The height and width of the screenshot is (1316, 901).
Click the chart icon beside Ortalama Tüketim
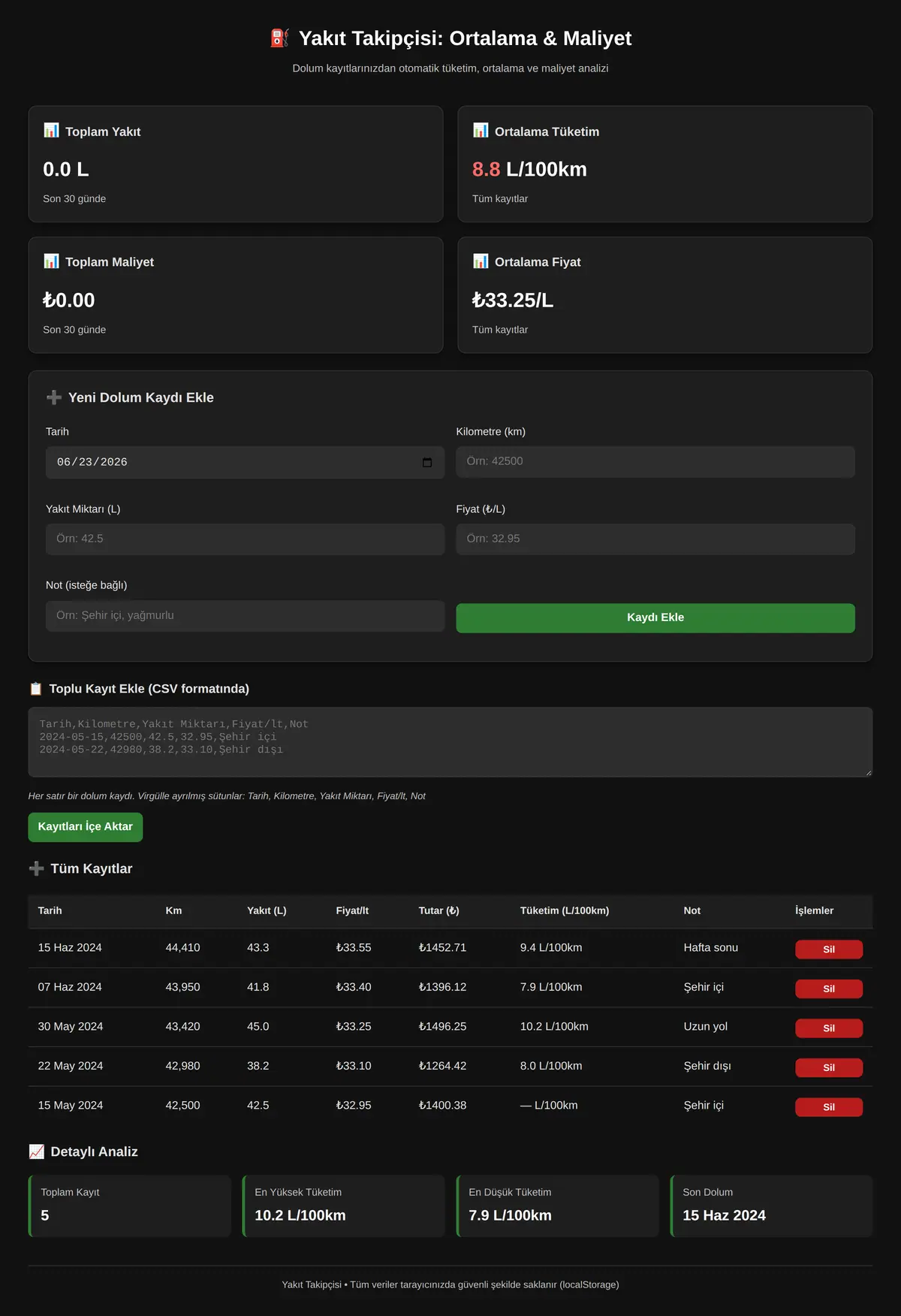481,131
